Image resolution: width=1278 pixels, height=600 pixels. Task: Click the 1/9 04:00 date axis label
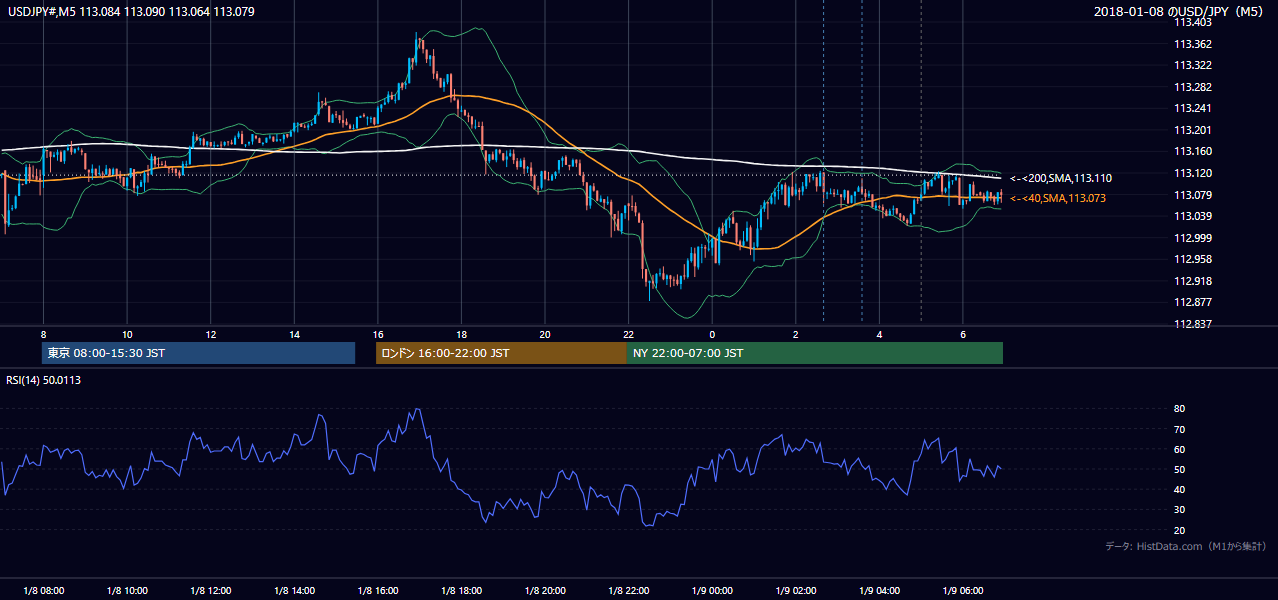pos(880,591)
